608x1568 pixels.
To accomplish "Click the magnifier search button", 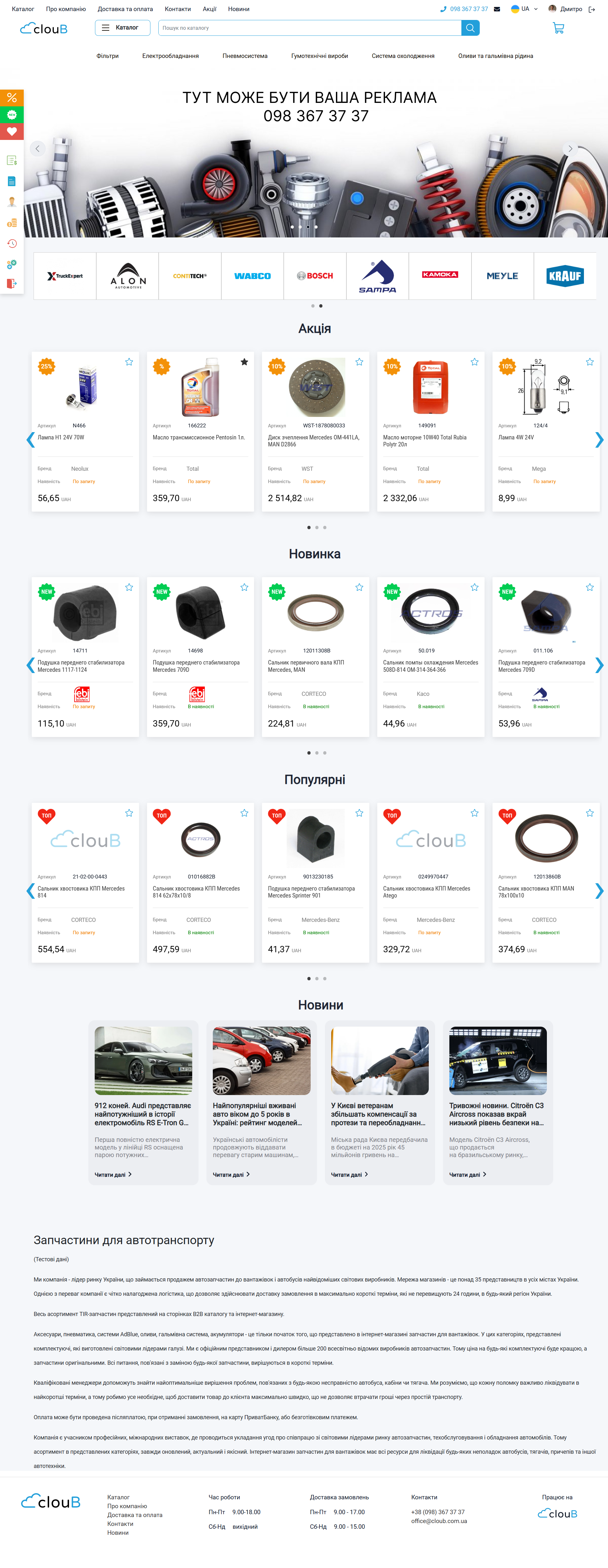I will pos(471,28).
